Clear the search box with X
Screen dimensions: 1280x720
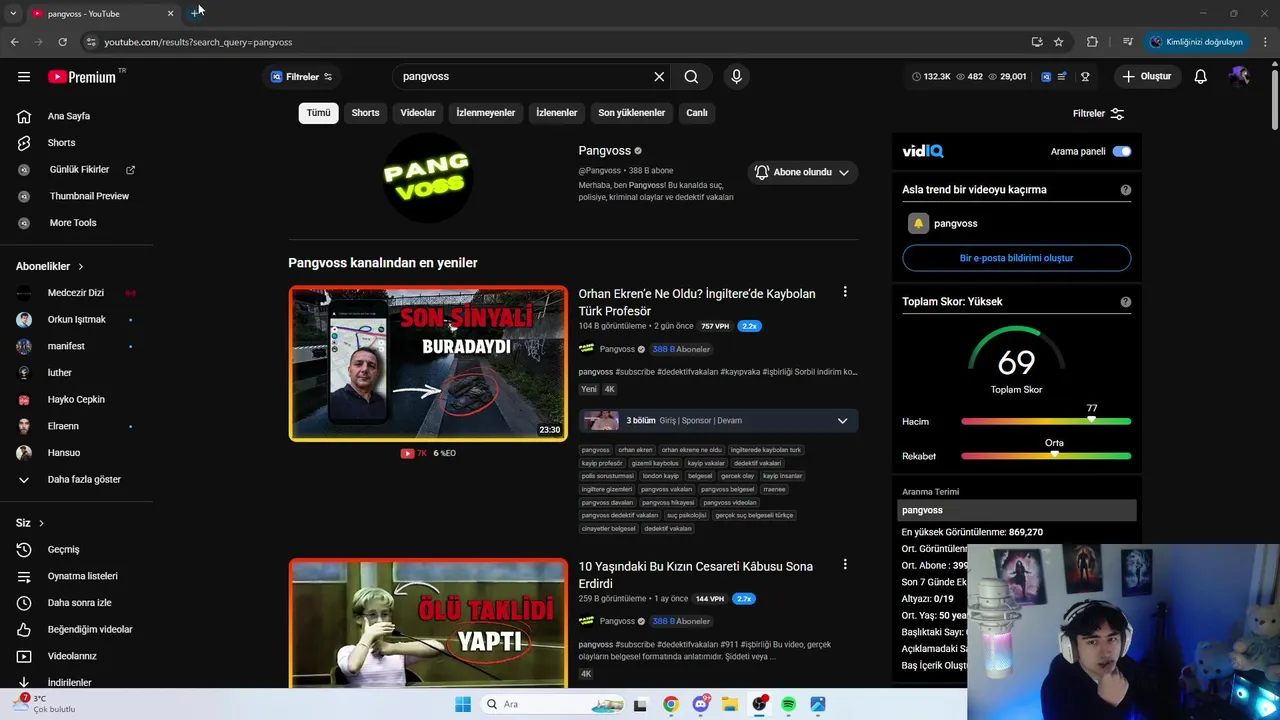[x=659, y=77]
